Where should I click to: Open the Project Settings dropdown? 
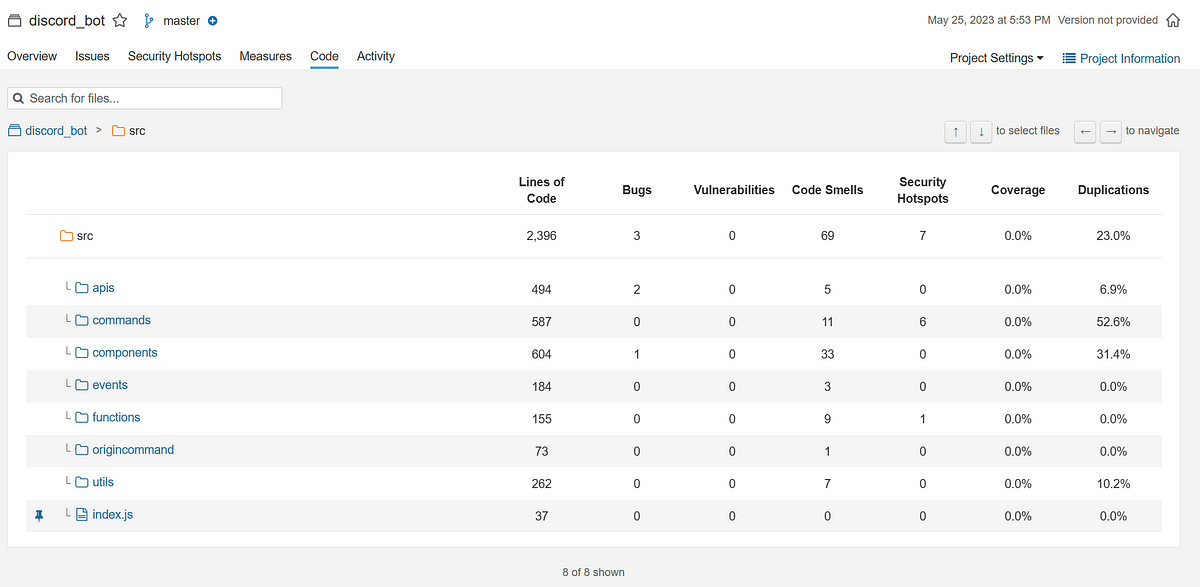point(996,58)
